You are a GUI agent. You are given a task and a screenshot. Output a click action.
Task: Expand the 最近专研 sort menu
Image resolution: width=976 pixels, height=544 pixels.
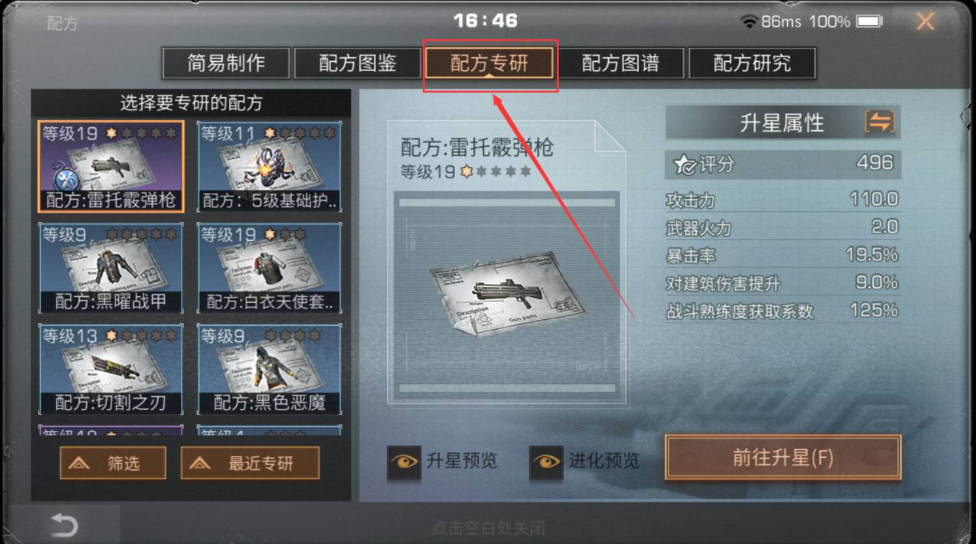[x=250, y=463]
